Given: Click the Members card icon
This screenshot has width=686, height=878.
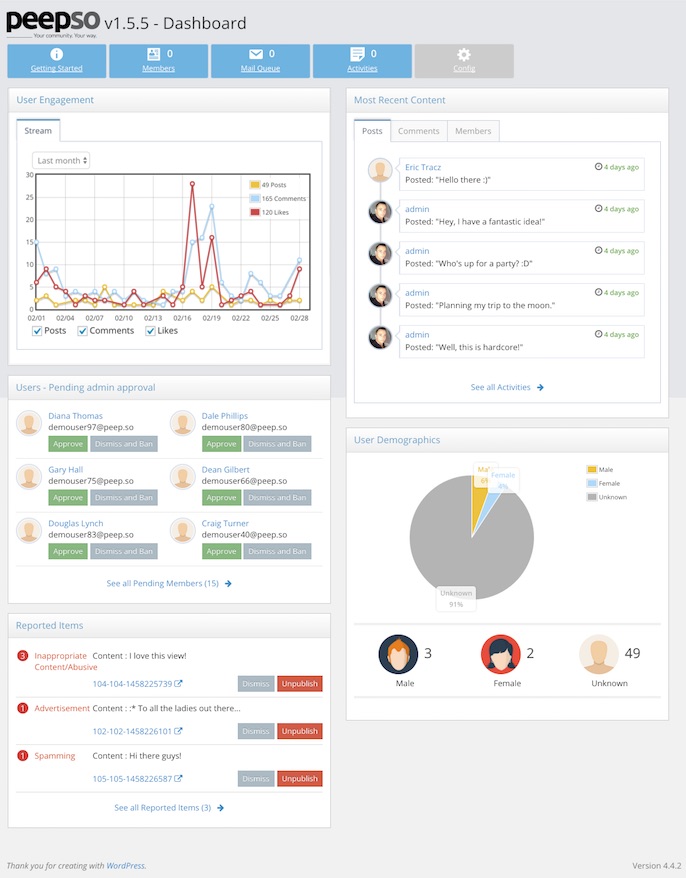Looking at the screenshot, I should (153, 54).
